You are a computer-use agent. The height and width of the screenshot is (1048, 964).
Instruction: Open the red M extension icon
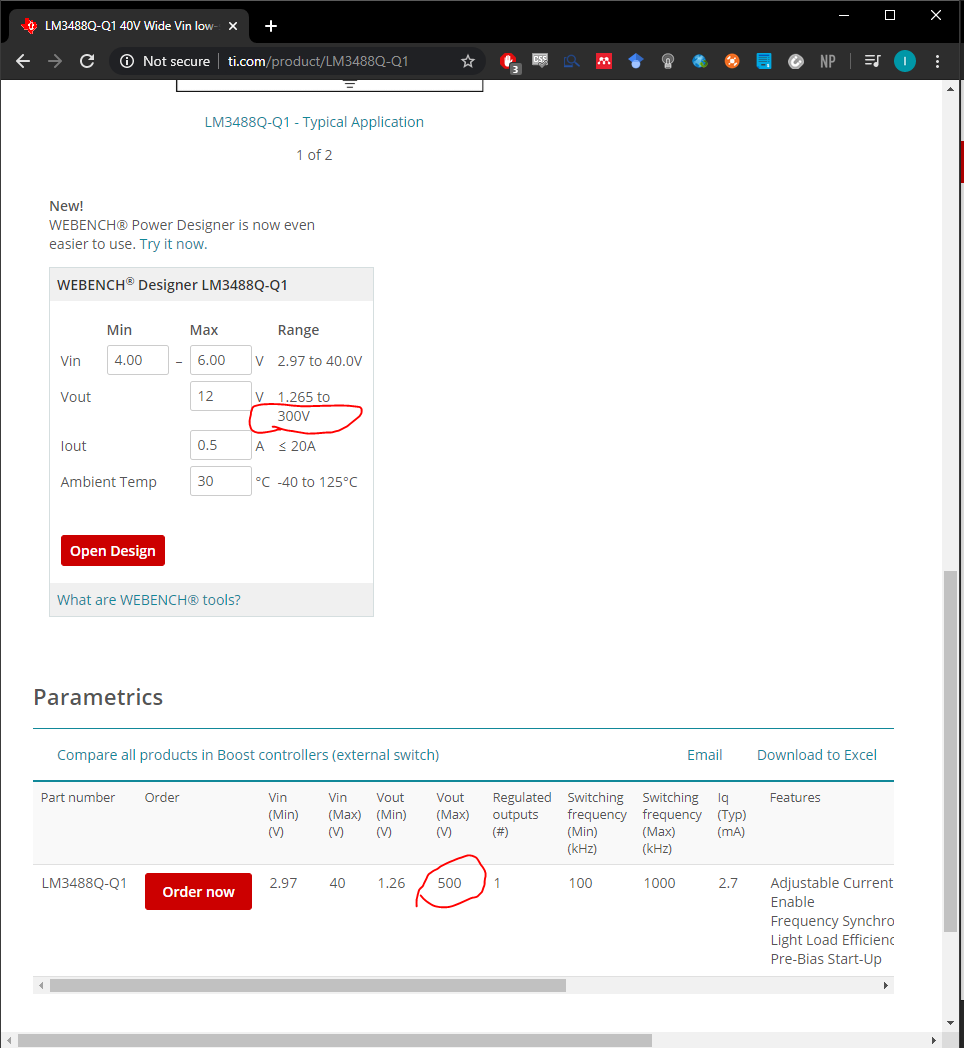[604, 61]
